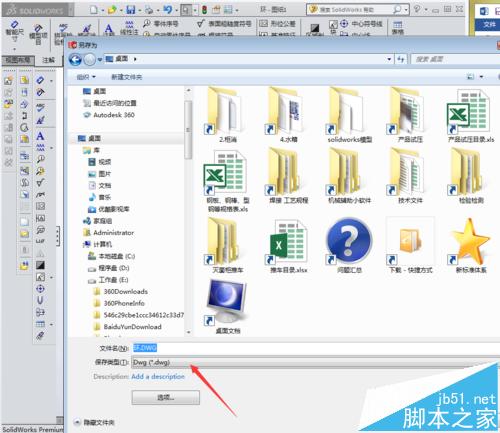
Task: Click the Options (选项...) button
Action: pos(166,397)
